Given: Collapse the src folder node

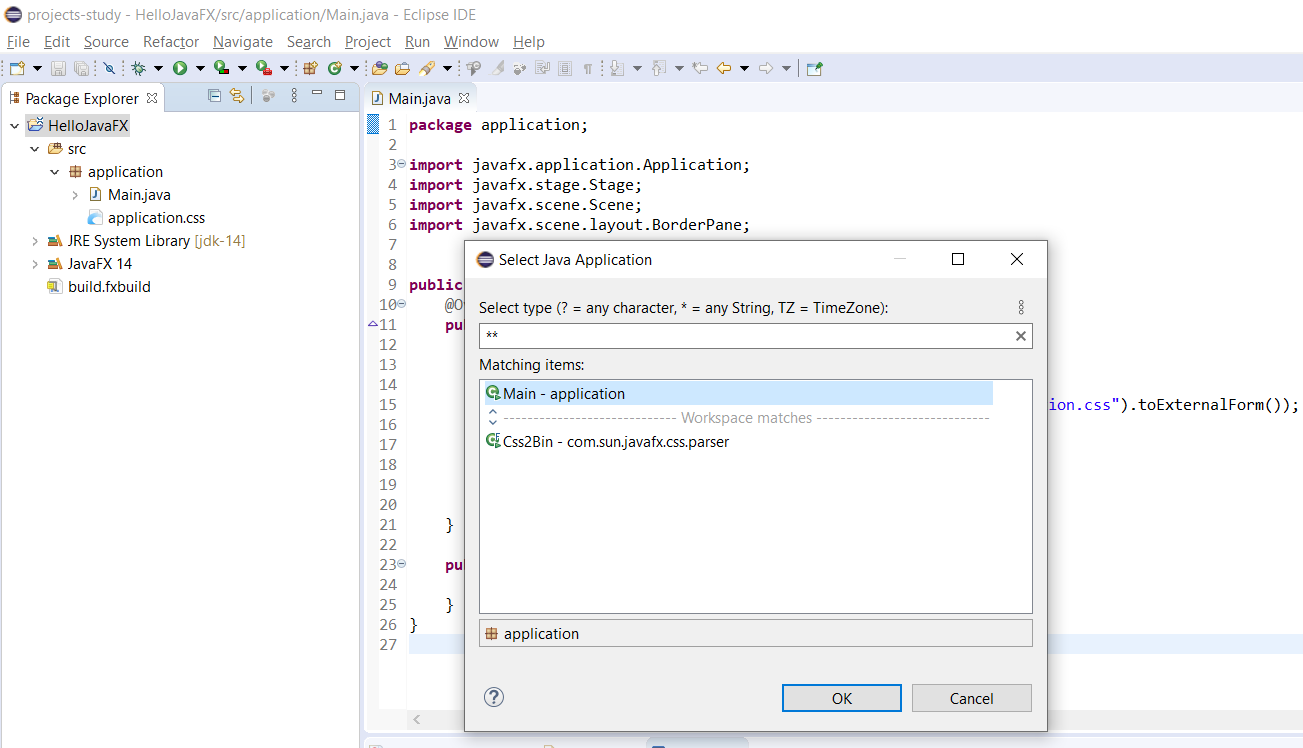Looking at the screenshot, I should click(34, 149).
